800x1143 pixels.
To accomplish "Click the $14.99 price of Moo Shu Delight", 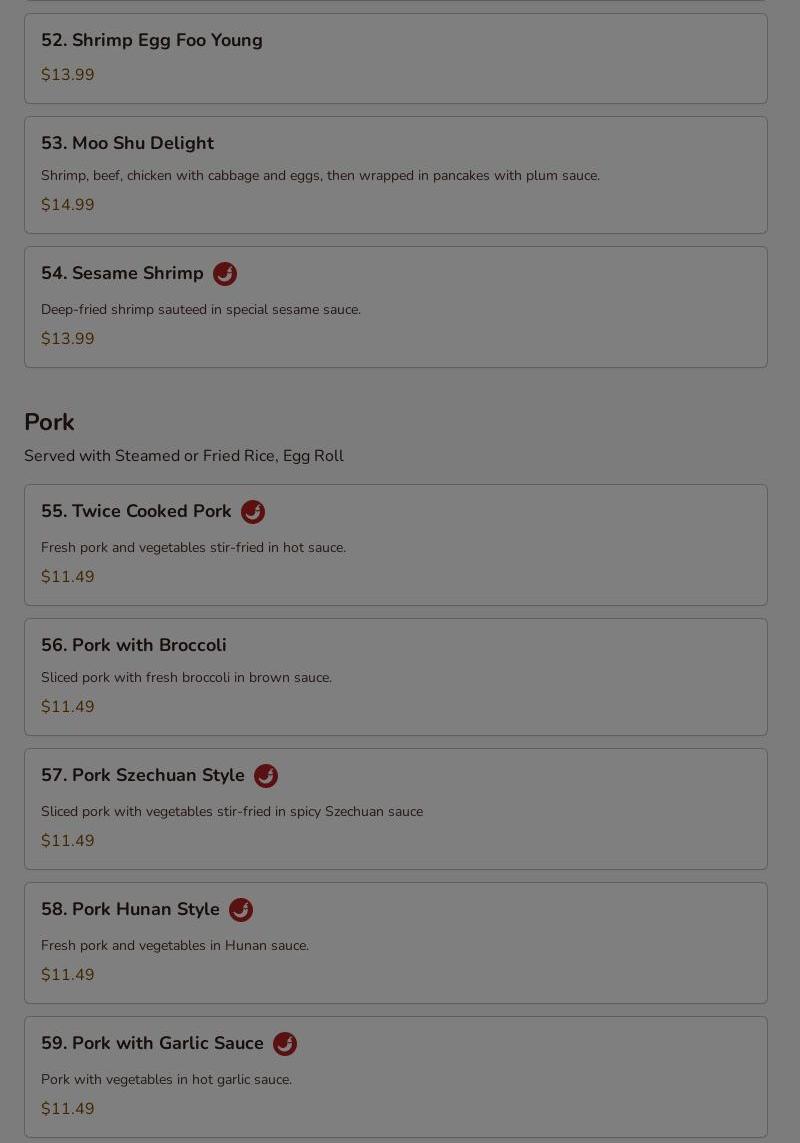I will 68,205.
